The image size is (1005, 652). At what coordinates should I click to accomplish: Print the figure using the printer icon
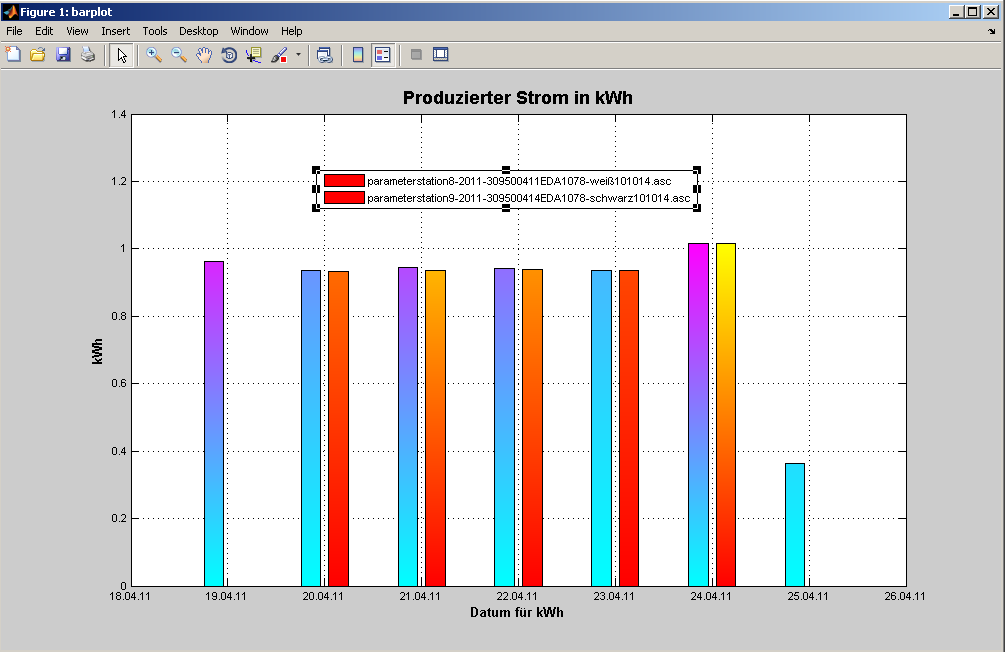tap(88, 55)
